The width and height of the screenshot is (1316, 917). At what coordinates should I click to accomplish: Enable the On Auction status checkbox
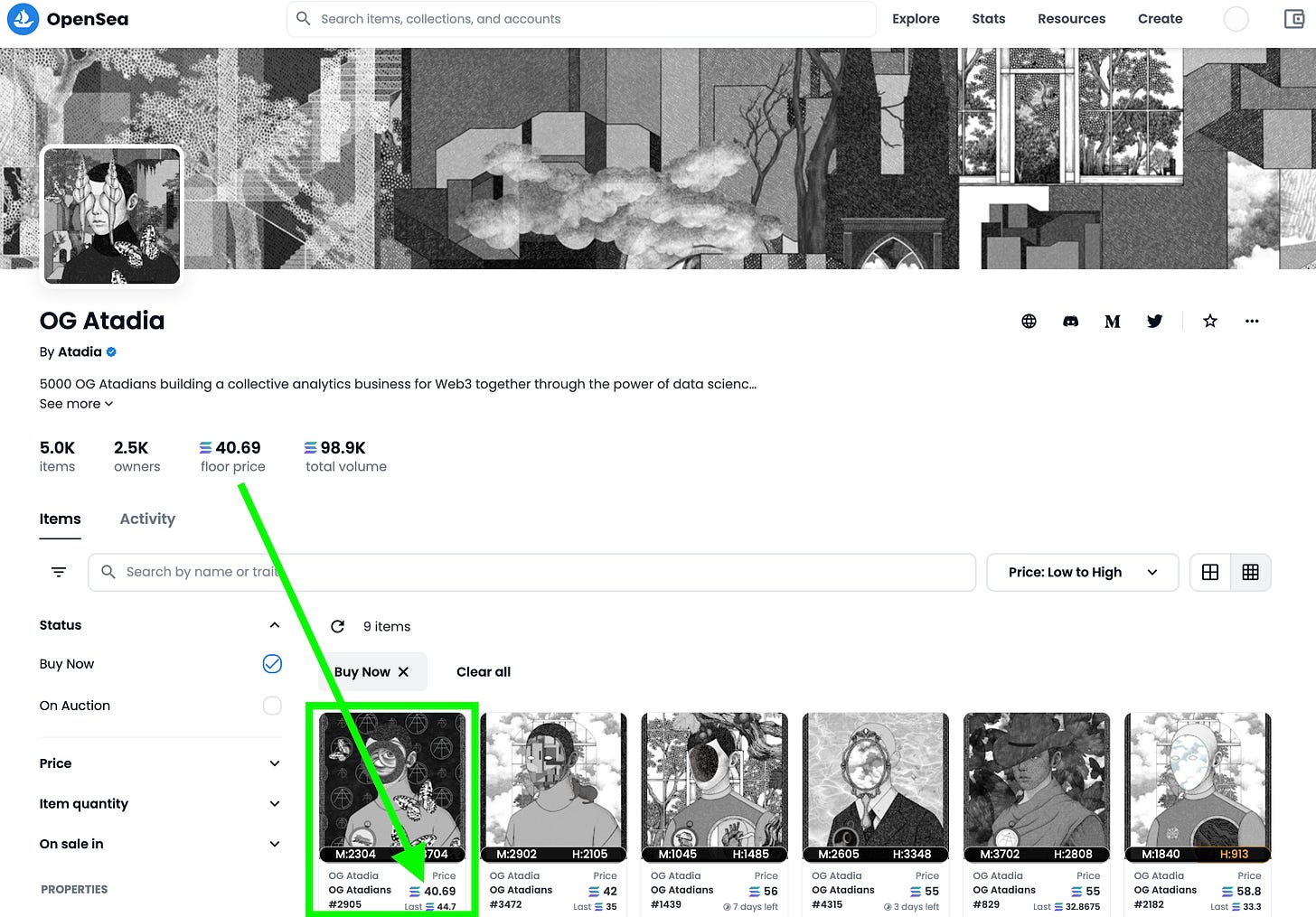[x=272, y=706]
